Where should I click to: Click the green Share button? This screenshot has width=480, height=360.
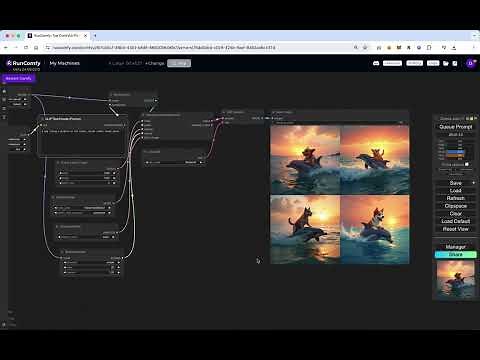[455, 254]
